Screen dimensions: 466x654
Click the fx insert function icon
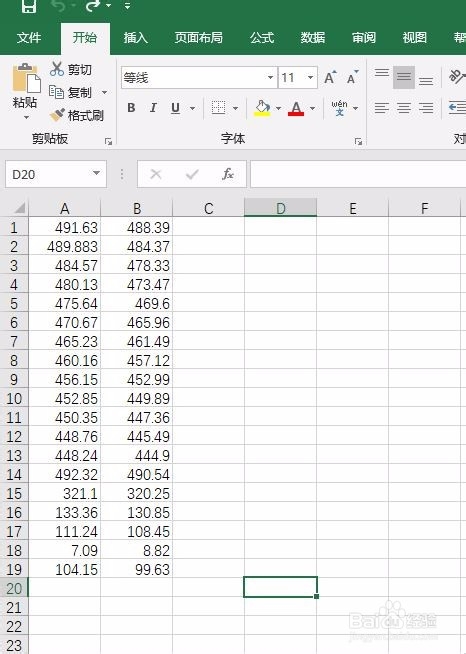point(228,174)
